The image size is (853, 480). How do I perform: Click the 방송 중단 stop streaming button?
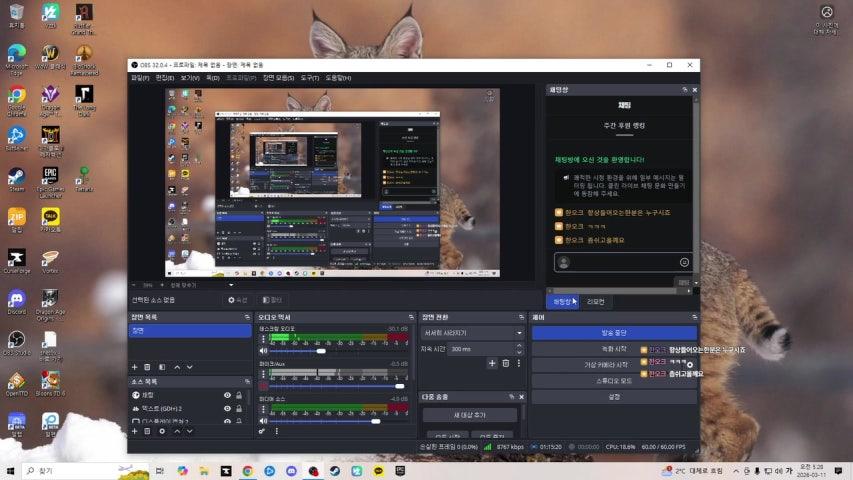pos(614,333)
